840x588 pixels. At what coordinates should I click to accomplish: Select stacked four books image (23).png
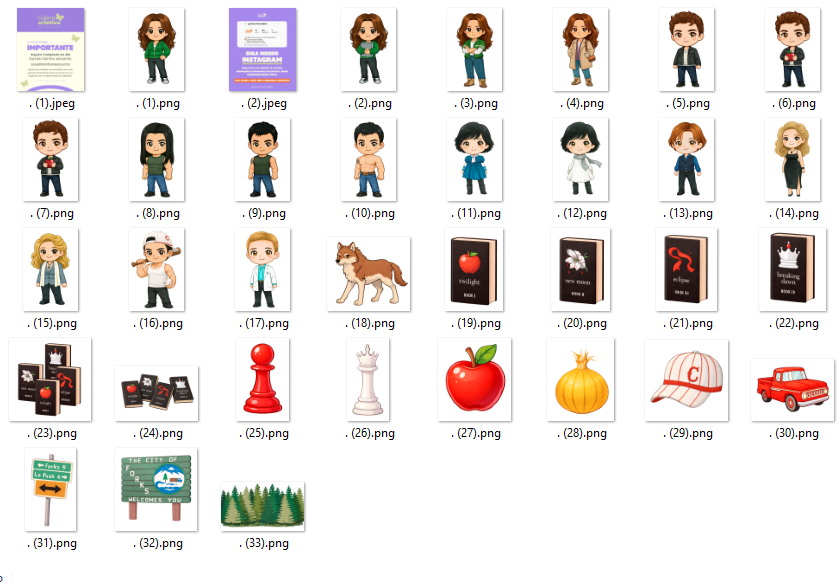[50, 380]
